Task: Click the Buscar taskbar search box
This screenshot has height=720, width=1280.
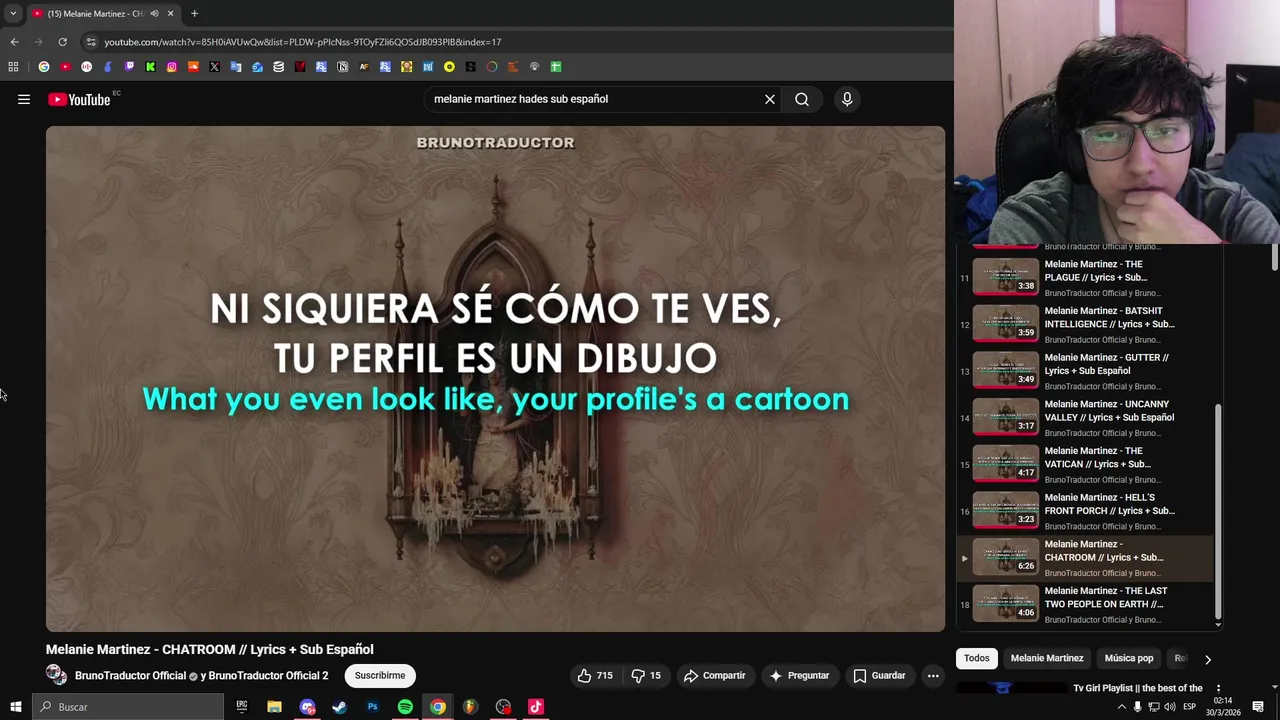Action: point(128,707)
